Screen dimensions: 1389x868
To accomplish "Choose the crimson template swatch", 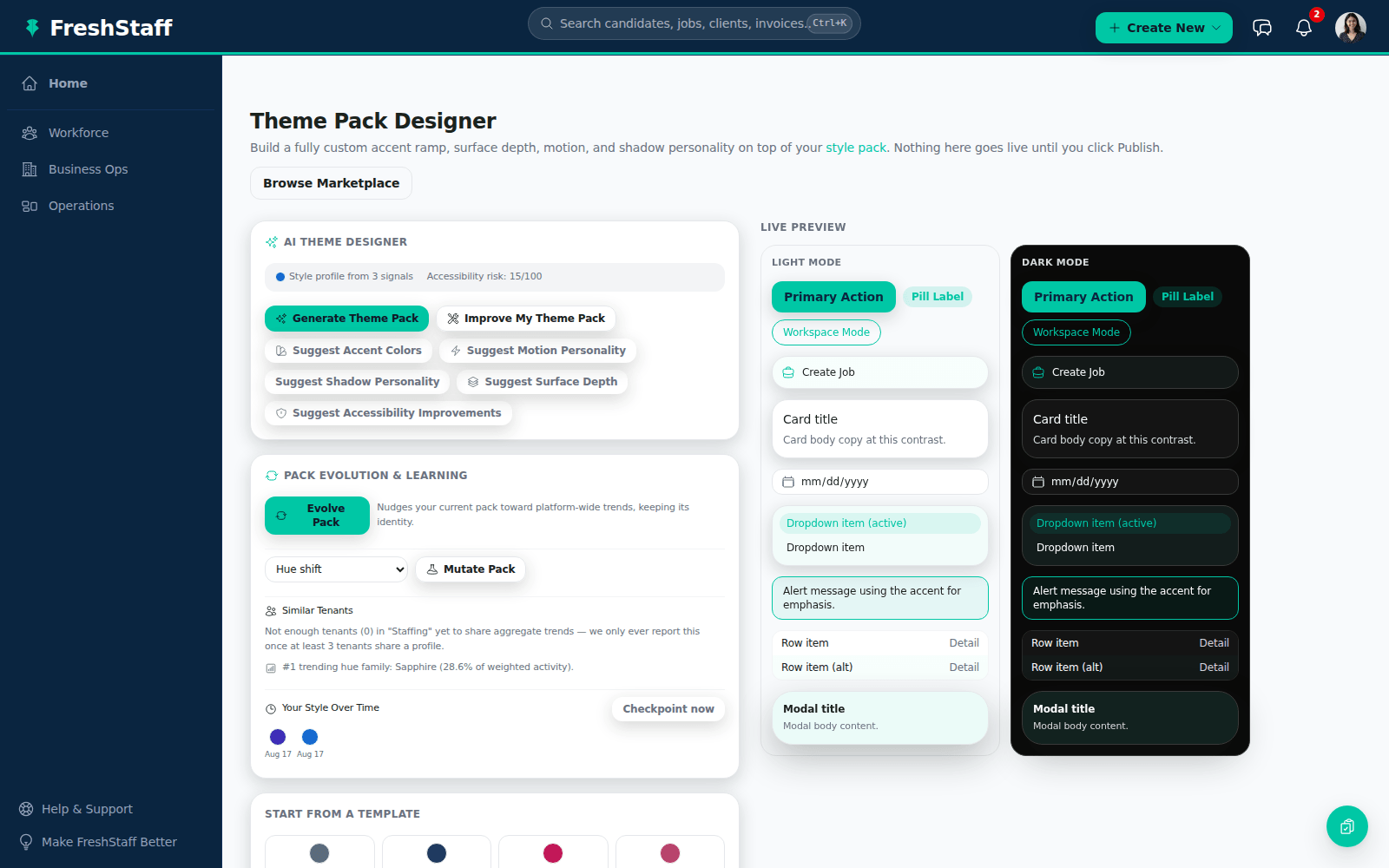I will pos(553,853).
